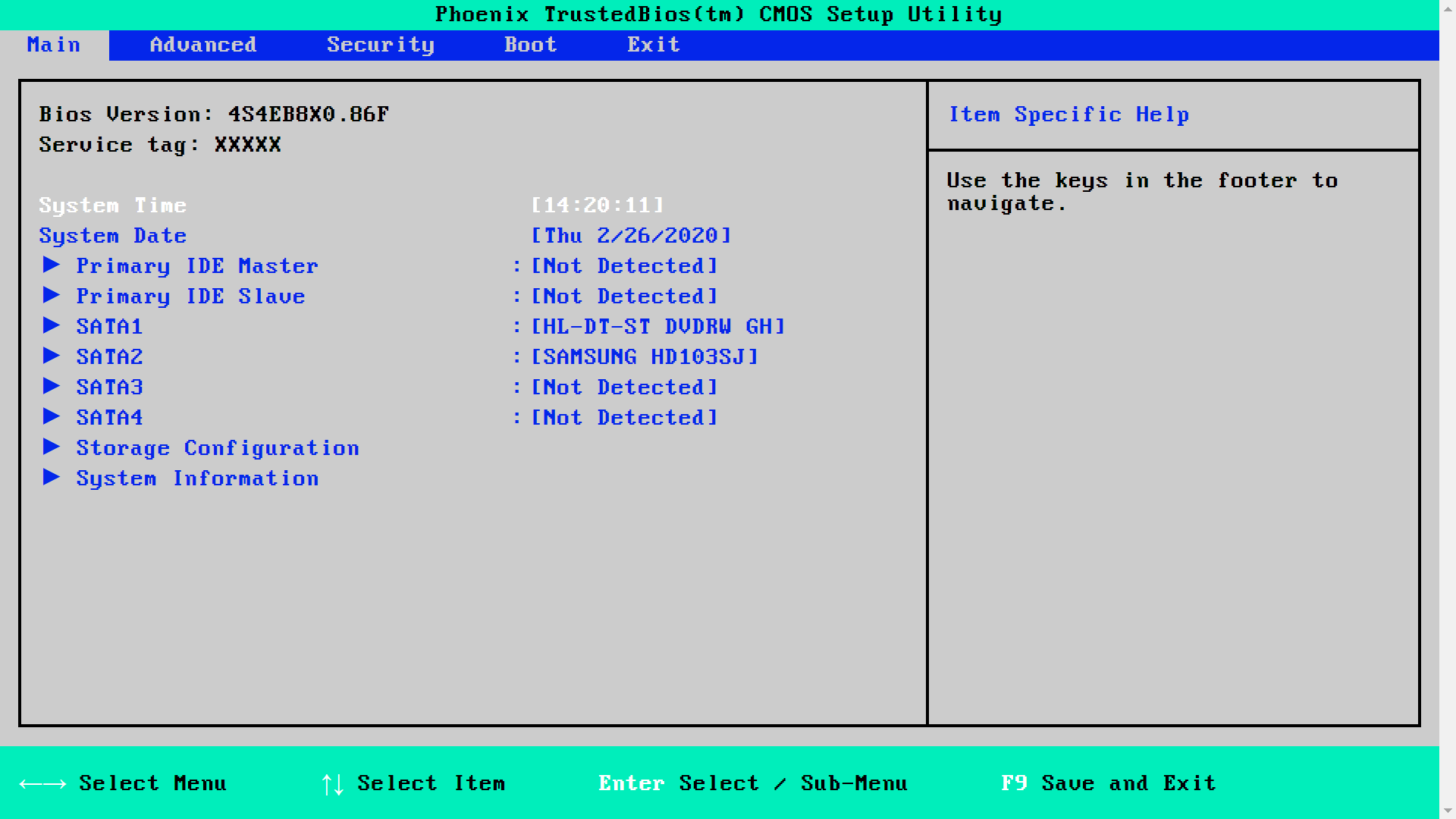The image size is (1456, 819).
Task: Expand the Storage Configuration arrow
Action: click(x=52, y=447)
